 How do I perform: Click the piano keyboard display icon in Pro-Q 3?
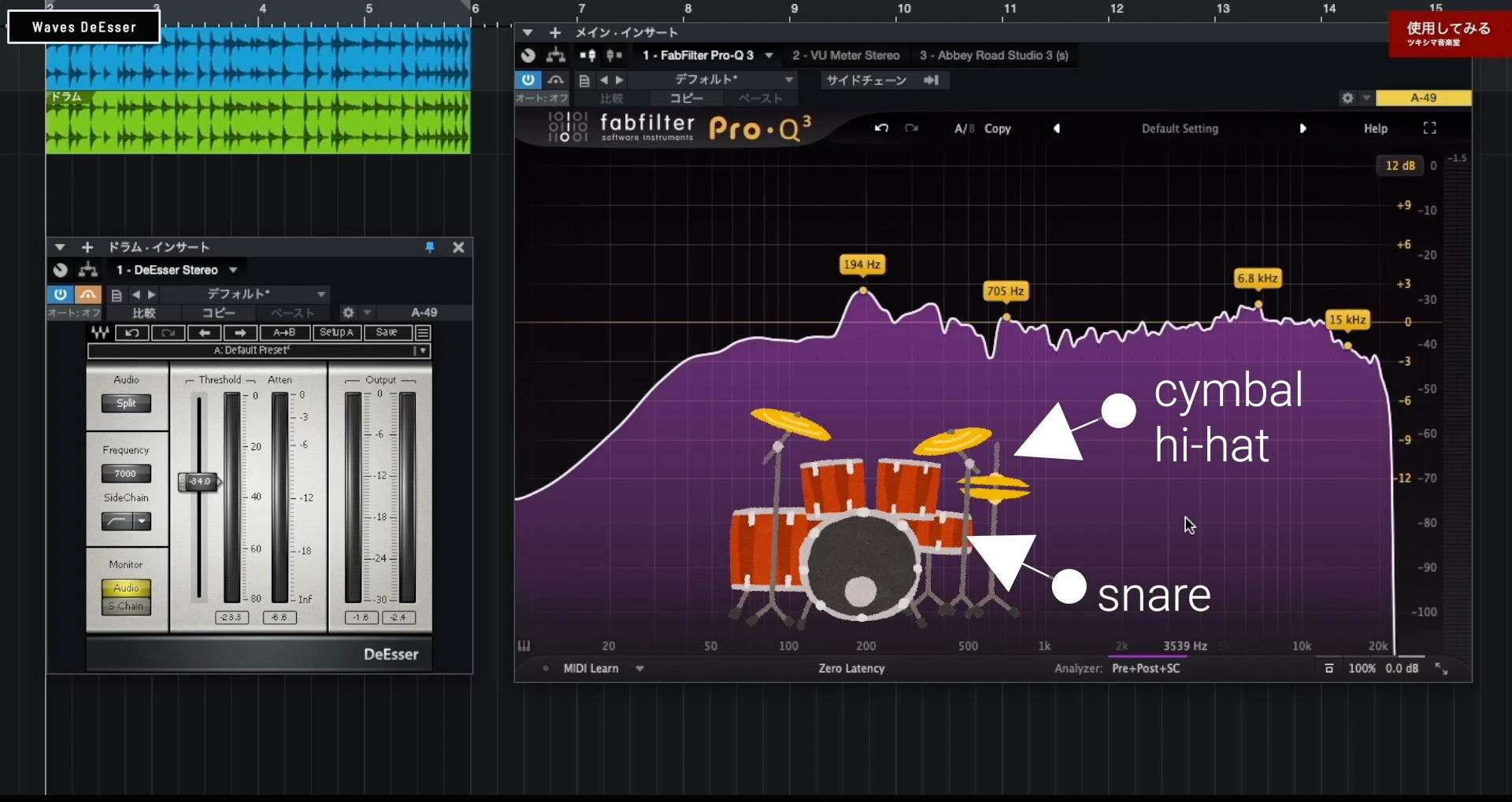[524, 646]
